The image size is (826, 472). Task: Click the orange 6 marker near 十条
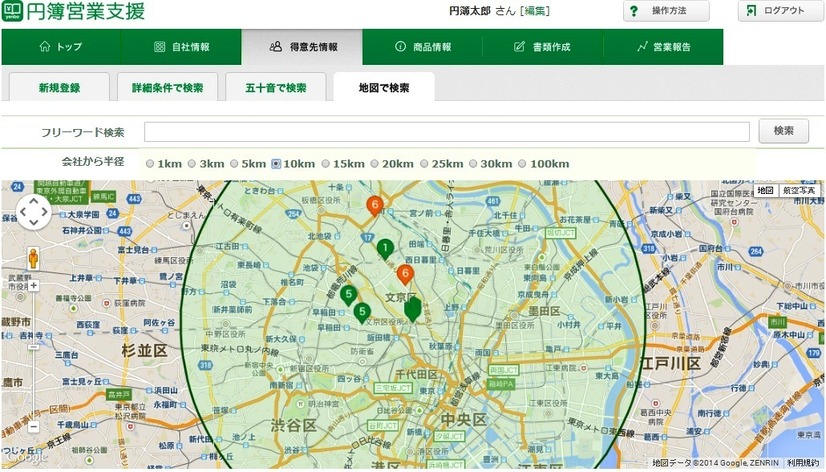pos(375,206)
